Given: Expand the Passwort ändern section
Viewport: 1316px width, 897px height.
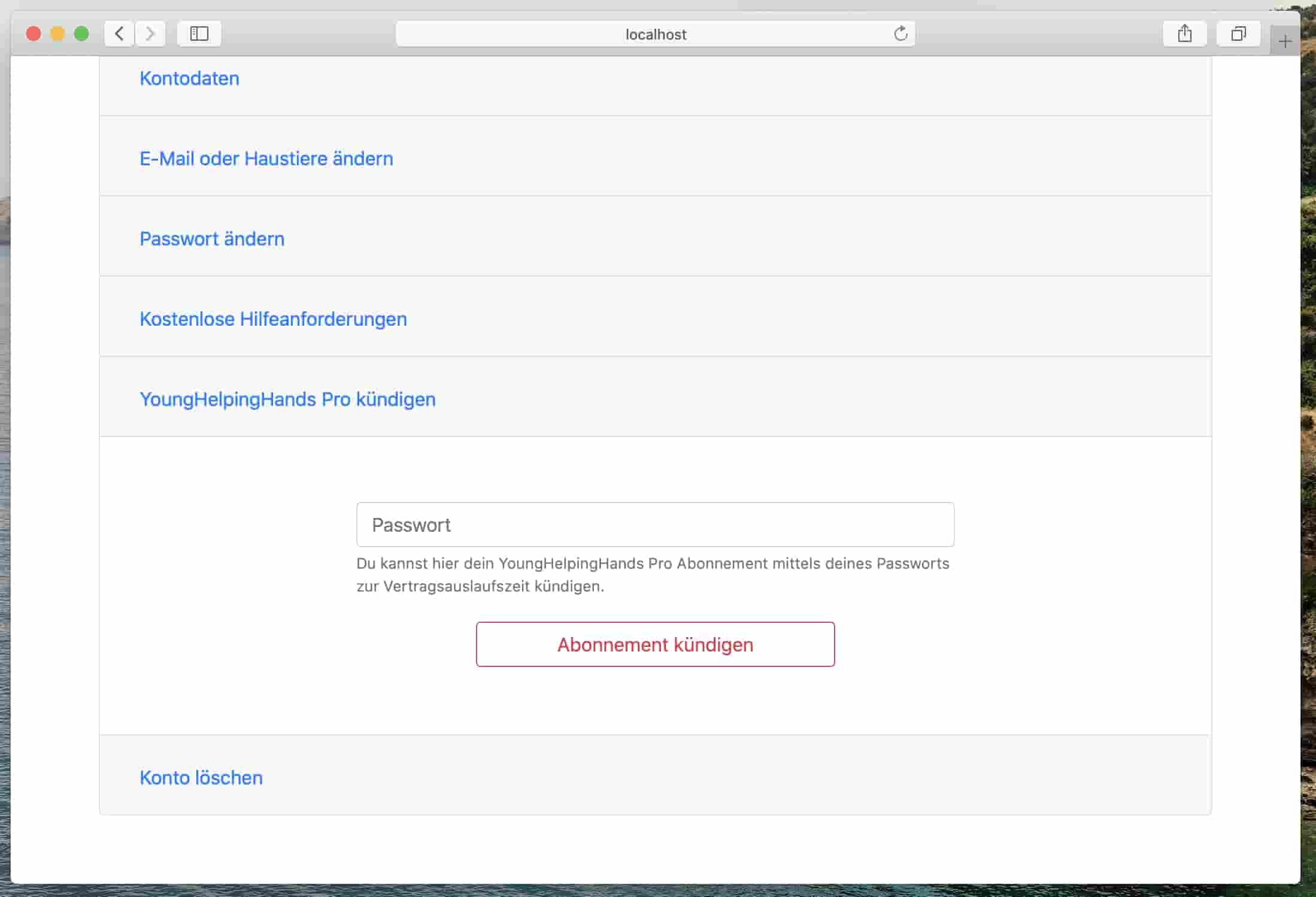Looking at the screenshot, I should 212,239.
